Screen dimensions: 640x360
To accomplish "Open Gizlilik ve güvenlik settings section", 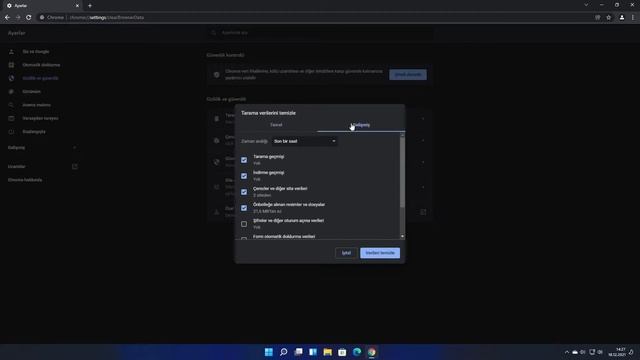I will pos(40,78).
